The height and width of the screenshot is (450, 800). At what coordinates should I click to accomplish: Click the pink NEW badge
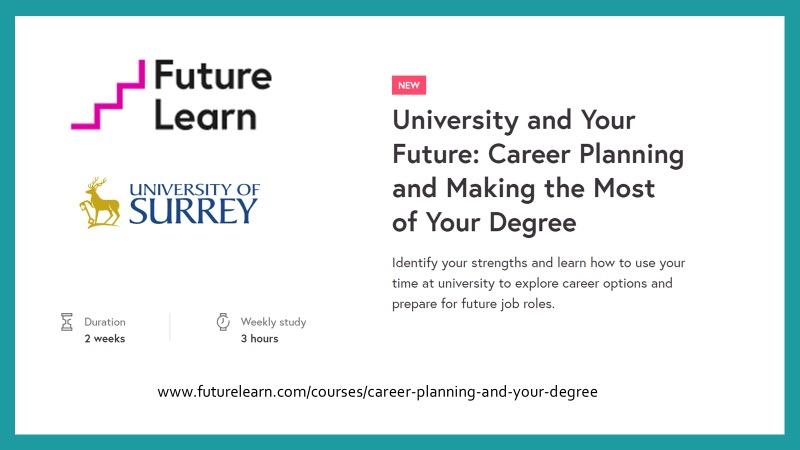[409, 85]
